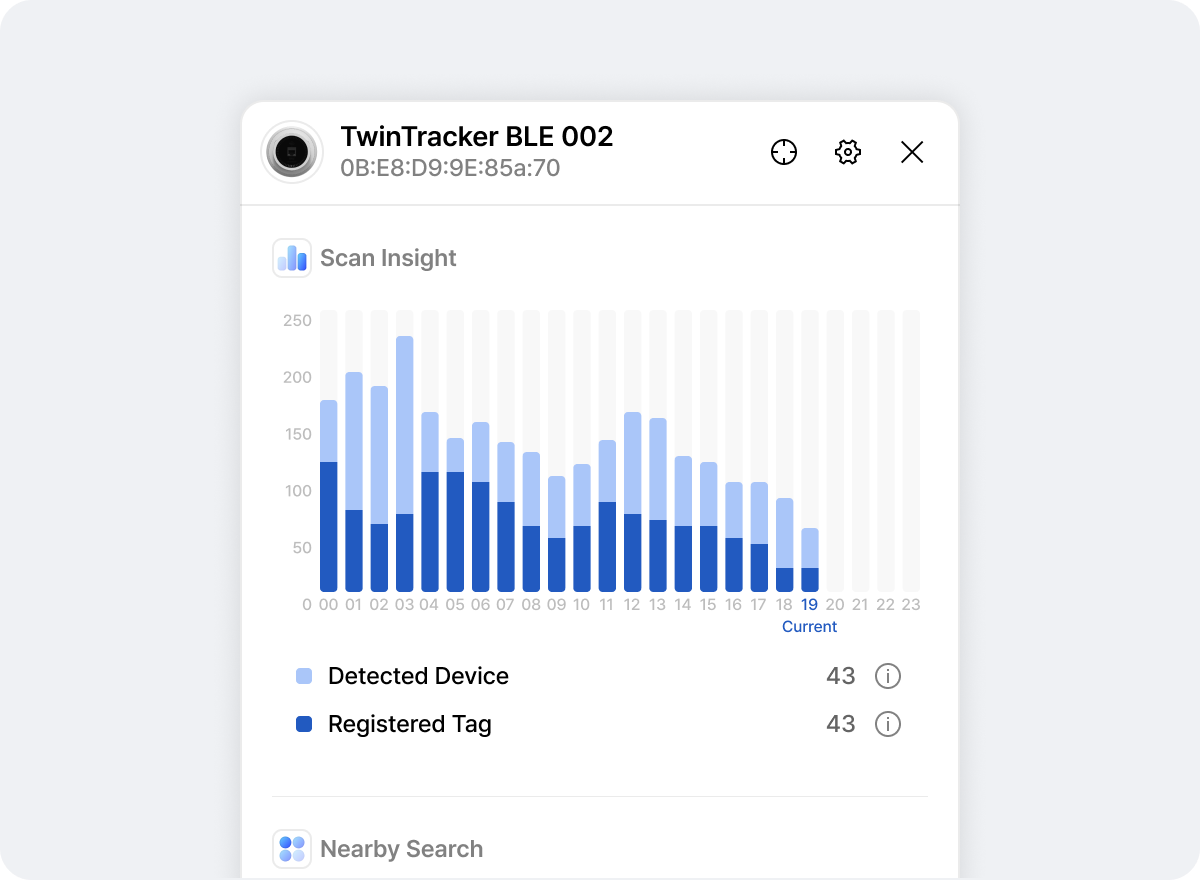Click the Scan Insight chart icon
The image size is (1200, 880).
pyautogui.click(x=292, y=258)
